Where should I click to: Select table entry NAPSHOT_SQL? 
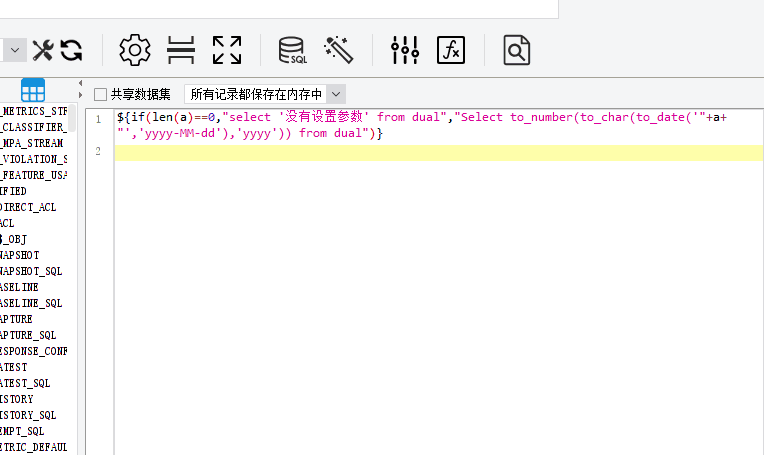pos(31,271)
